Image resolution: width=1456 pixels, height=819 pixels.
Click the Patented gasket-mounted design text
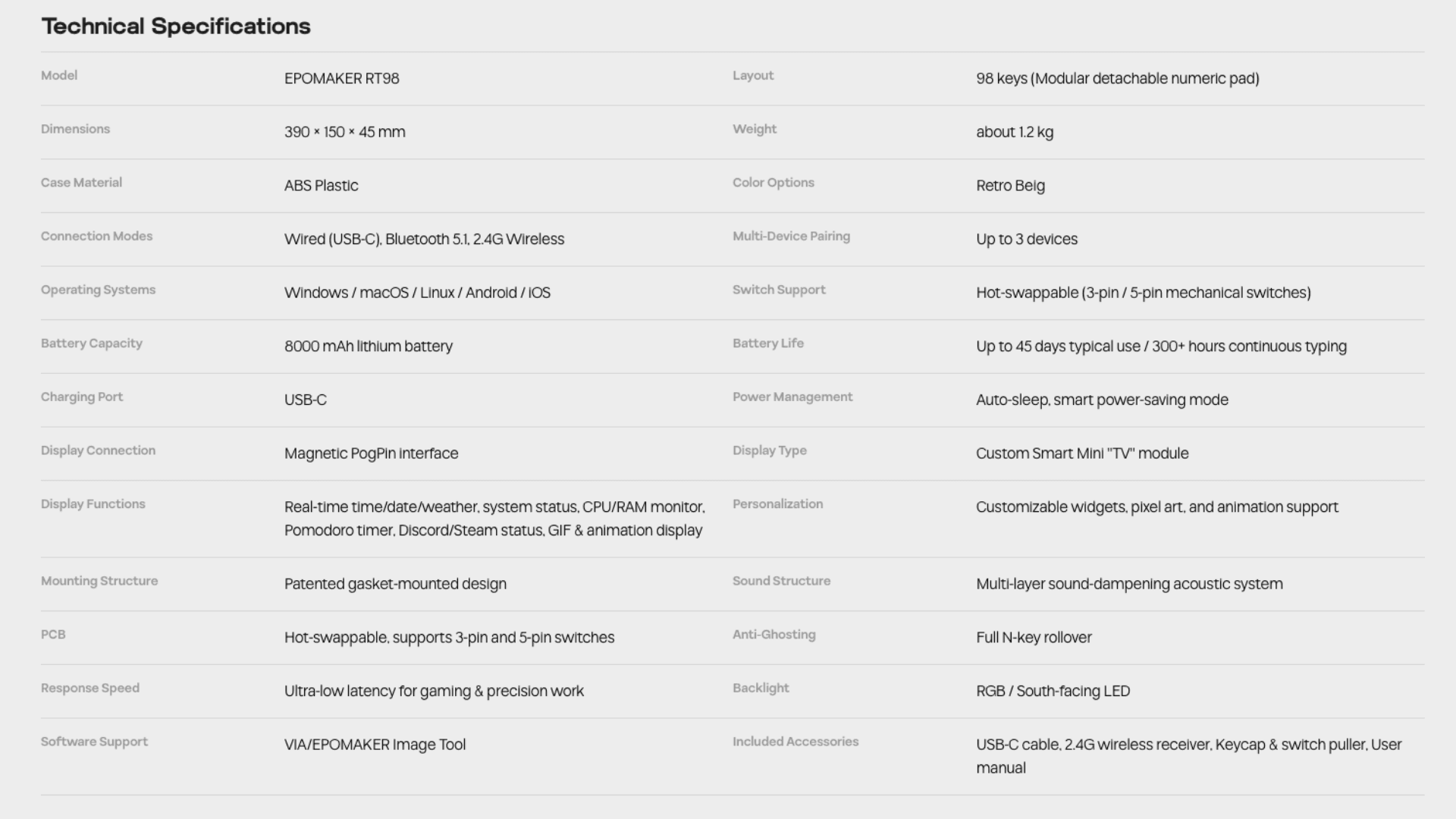click(x=395, y=584)
